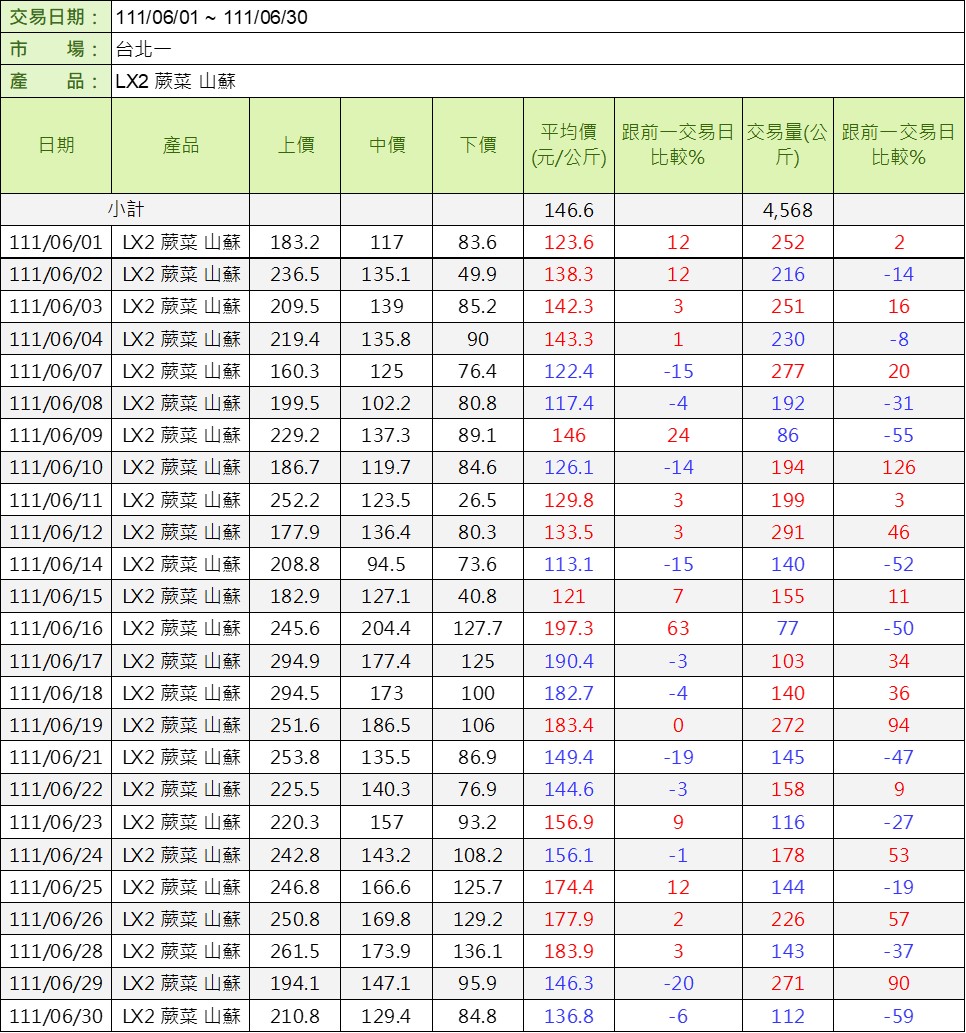The height and width of the screenshot is (1033, 966).
Task: Click the 平均價(元/公斤) column header
Action: pyautogui.click(x=568, y=145)
